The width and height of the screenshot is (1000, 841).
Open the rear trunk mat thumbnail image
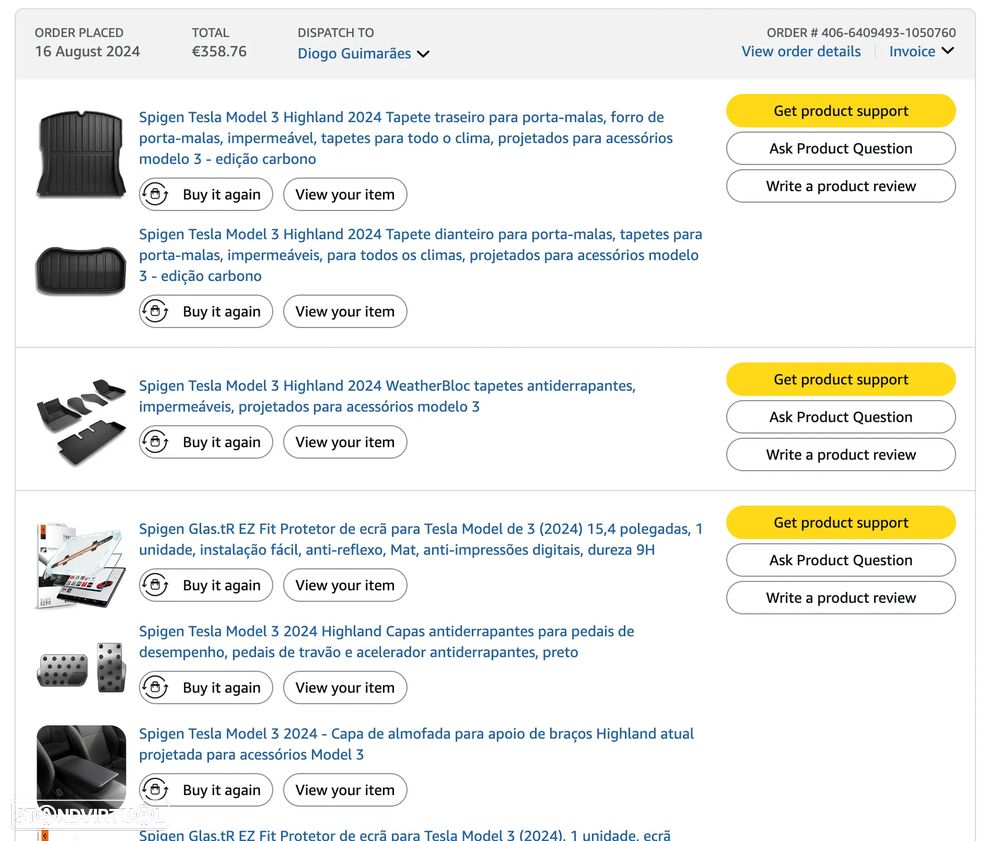tap(81, 154)
